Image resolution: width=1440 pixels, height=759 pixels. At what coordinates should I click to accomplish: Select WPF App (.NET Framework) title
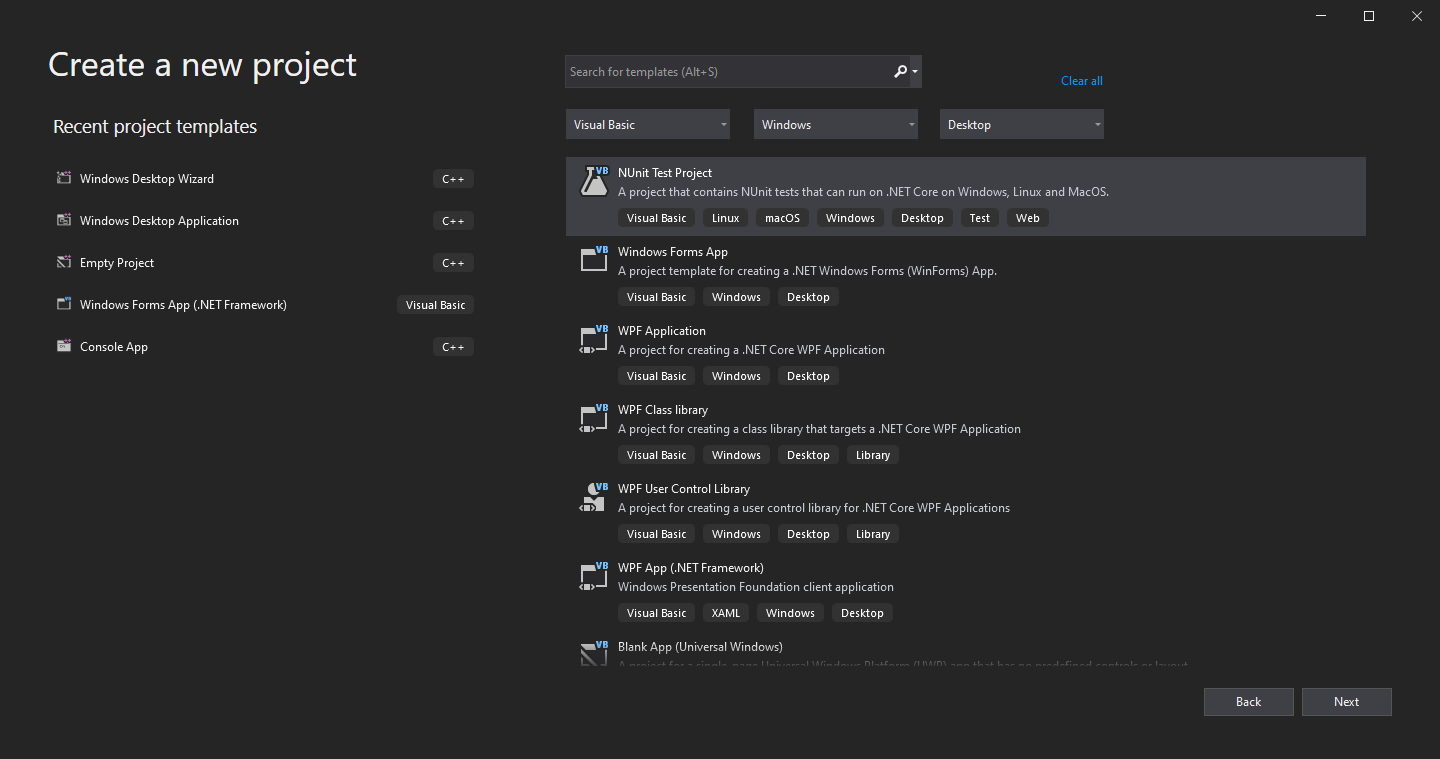[691, 568]
